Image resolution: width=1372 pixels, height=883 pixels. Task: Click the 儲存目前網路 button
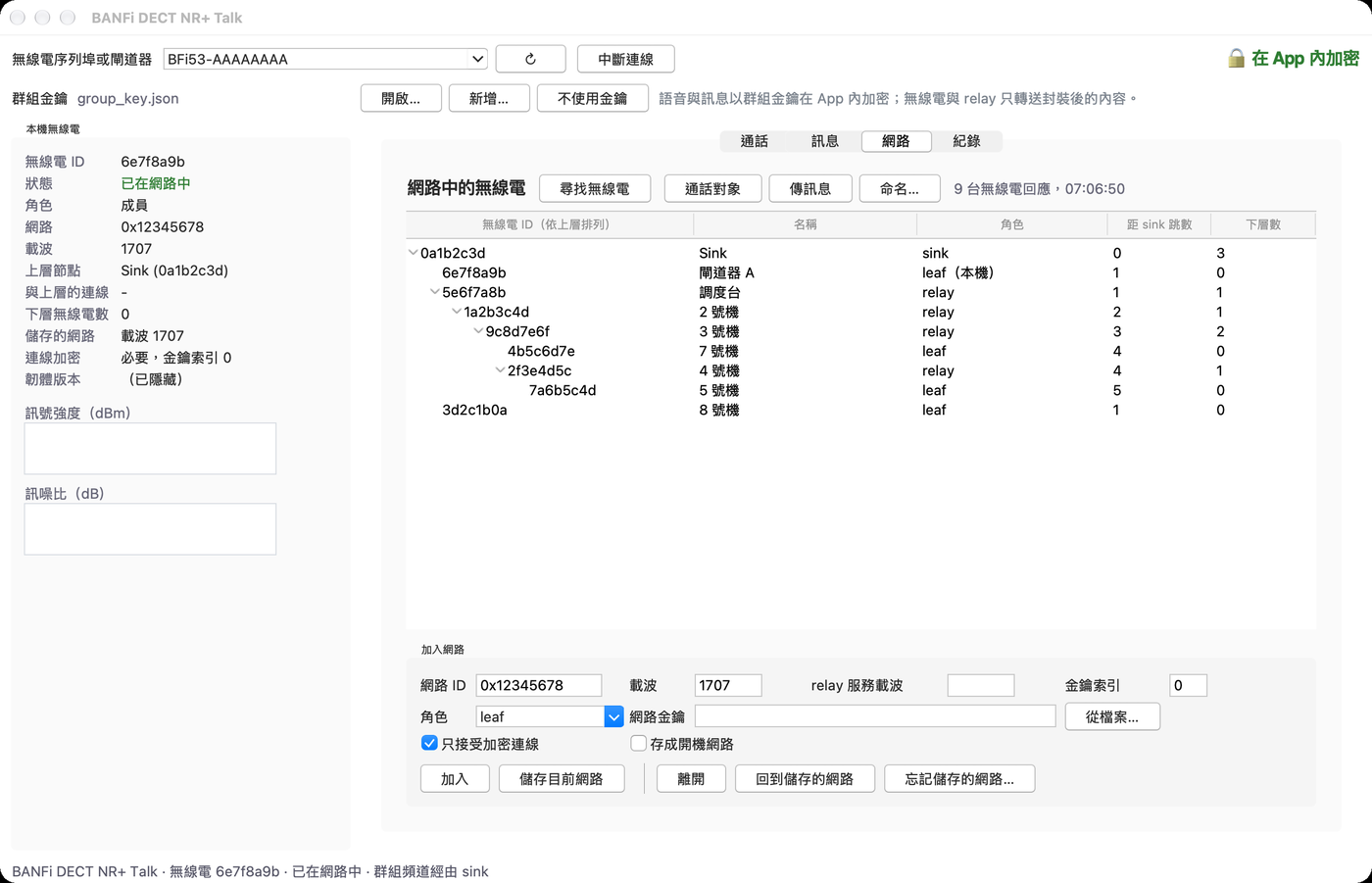pyautogui.click(x=562, y=778)
